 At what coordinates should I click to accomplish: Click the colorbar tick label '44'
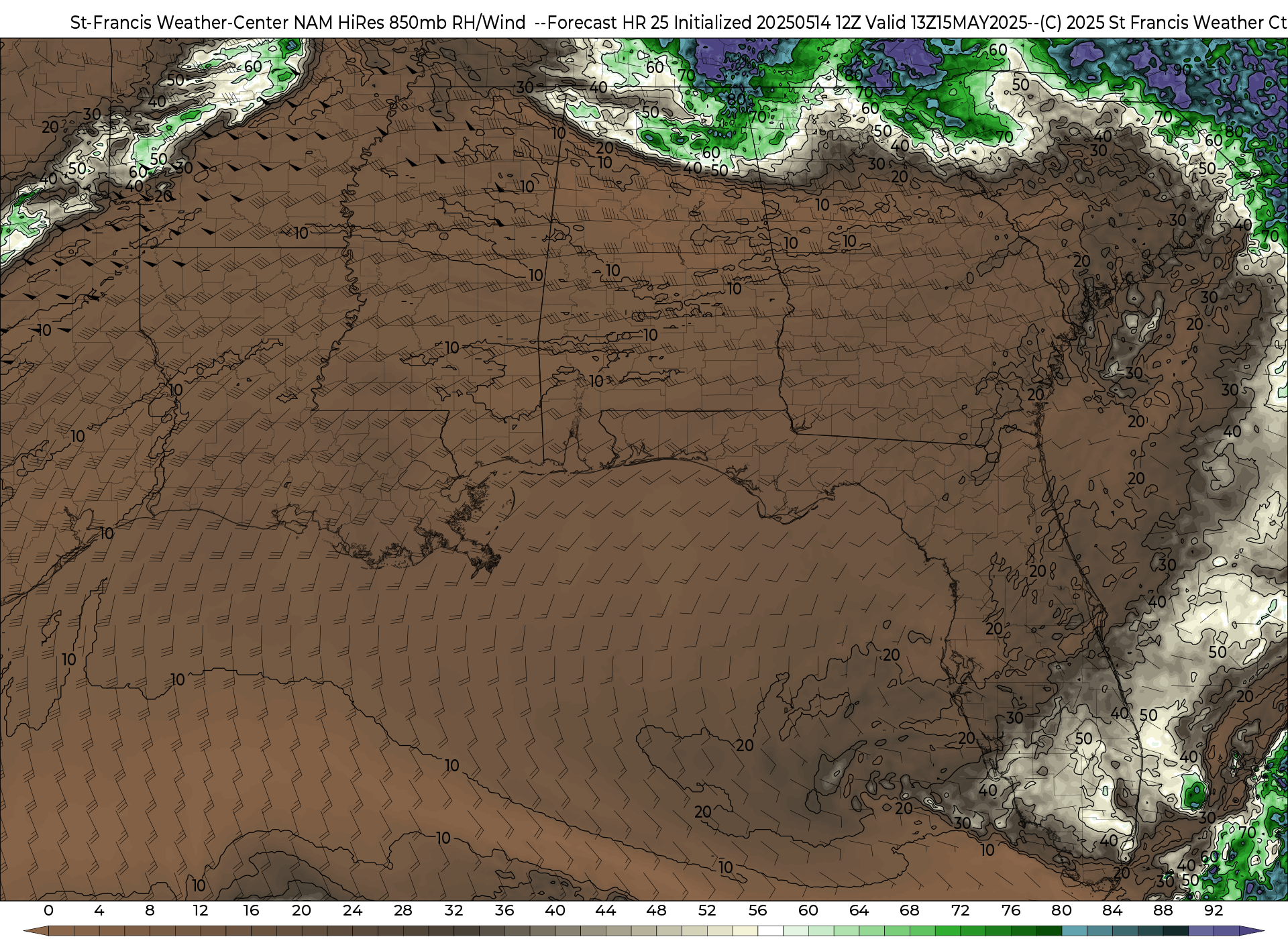(x=606, y=911)
